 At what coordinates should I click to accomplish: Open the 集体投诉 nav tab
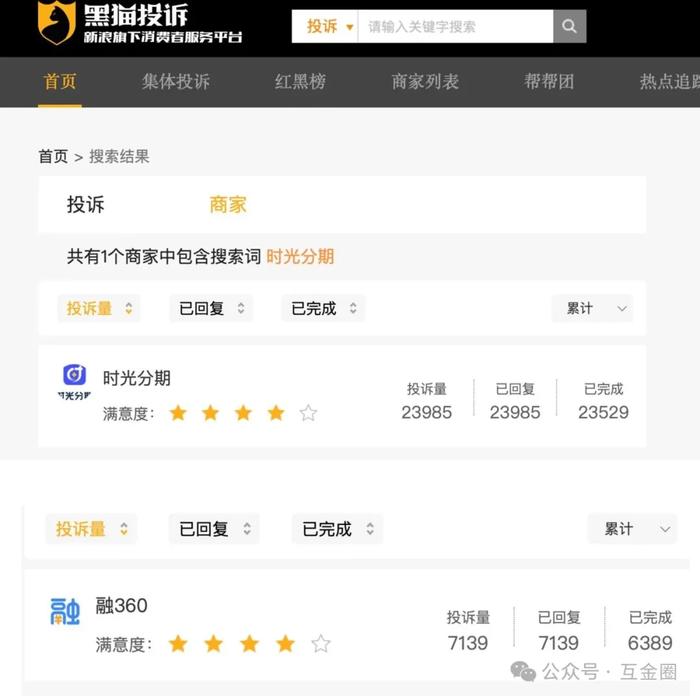pos(176,82)
